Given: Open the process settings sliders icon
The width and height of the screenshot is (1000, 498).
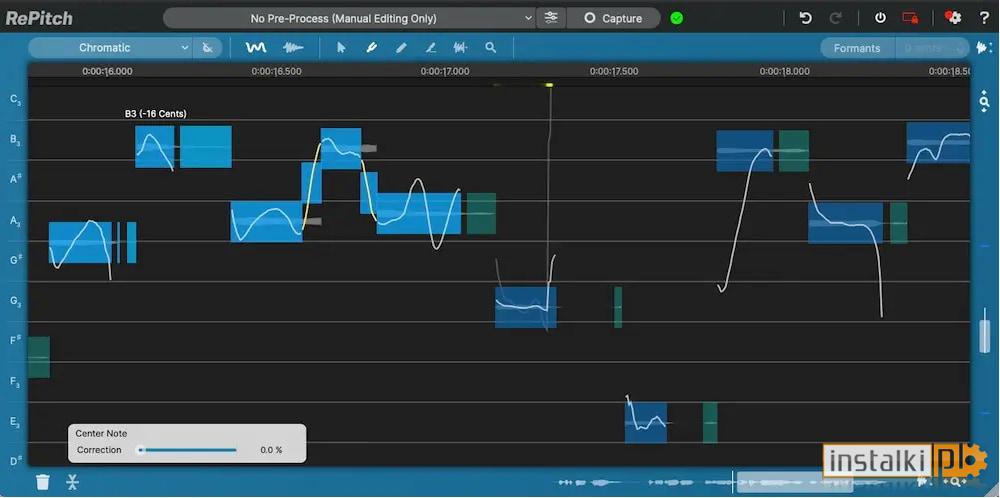Looking at the screenshot, I should pos(550,18).
